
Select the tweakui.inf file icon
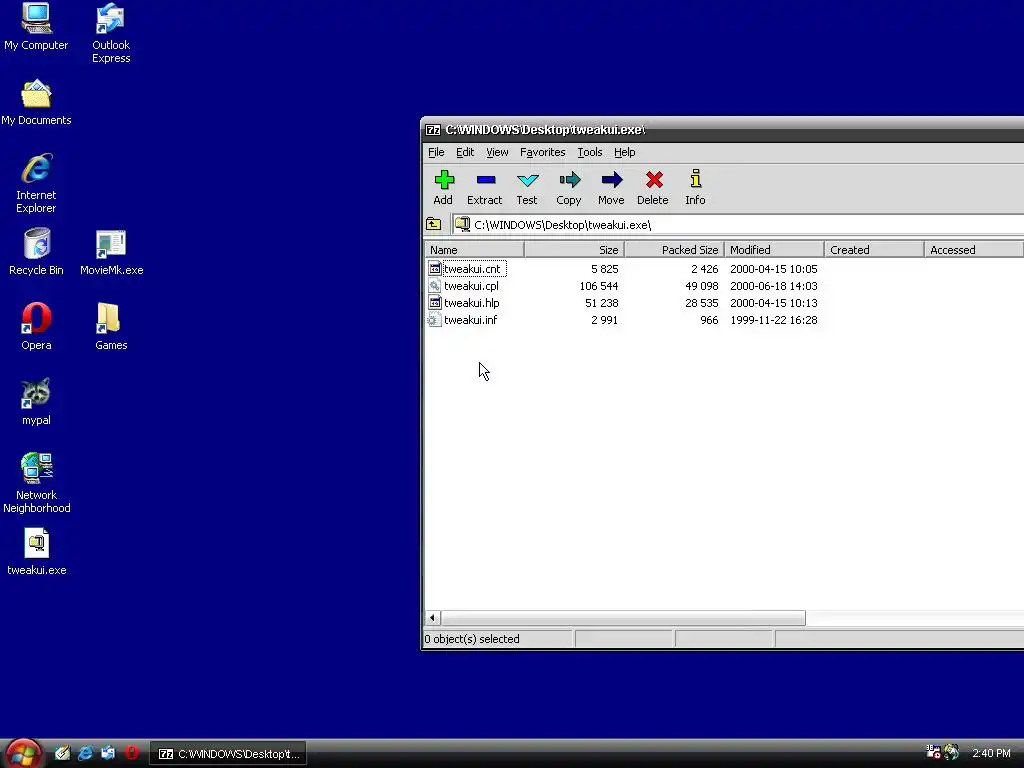pyautogui.click(x=435, y=319)
